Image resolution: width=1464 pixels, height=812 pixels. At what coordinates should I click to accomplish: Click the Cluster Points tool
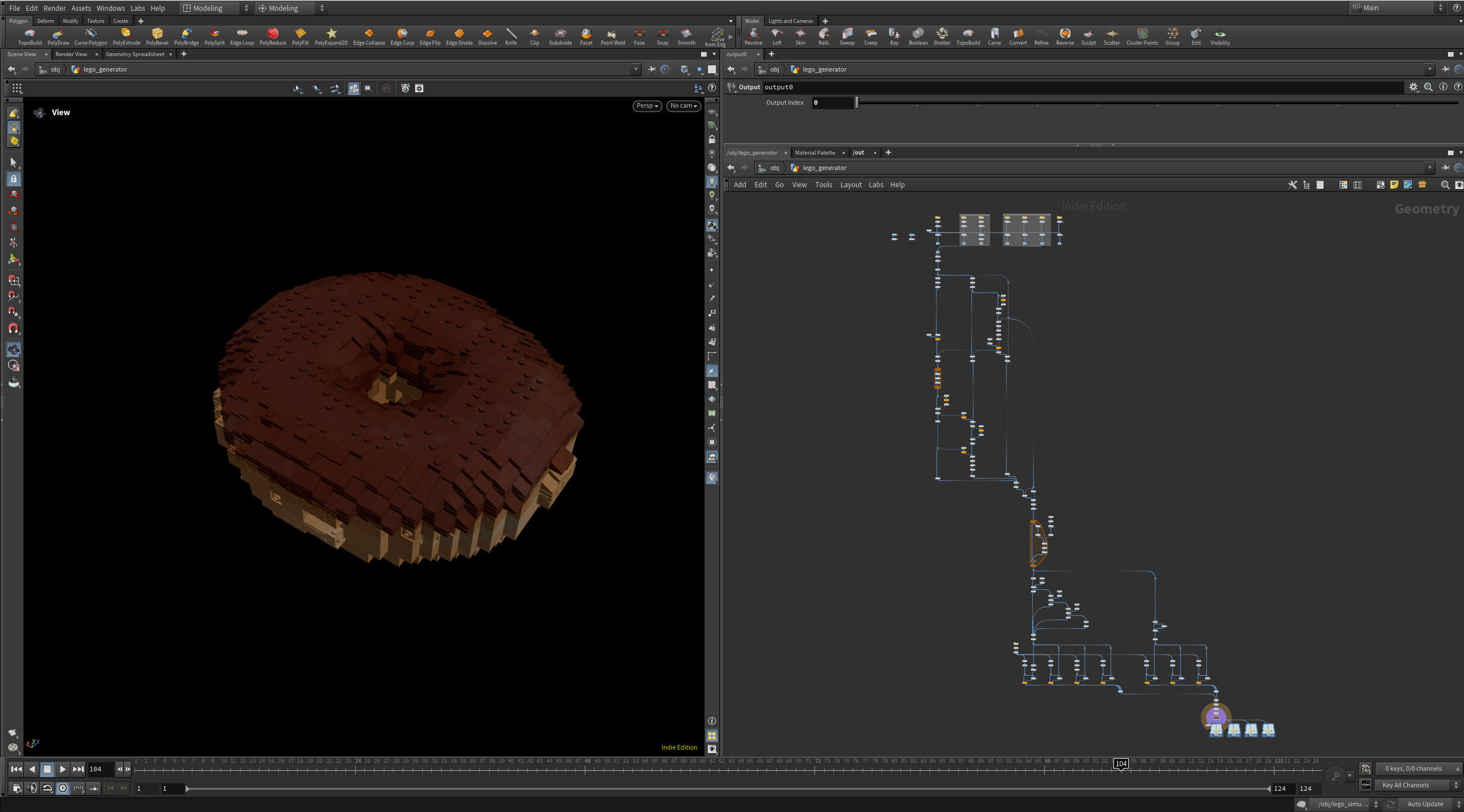coord(1142,37)
